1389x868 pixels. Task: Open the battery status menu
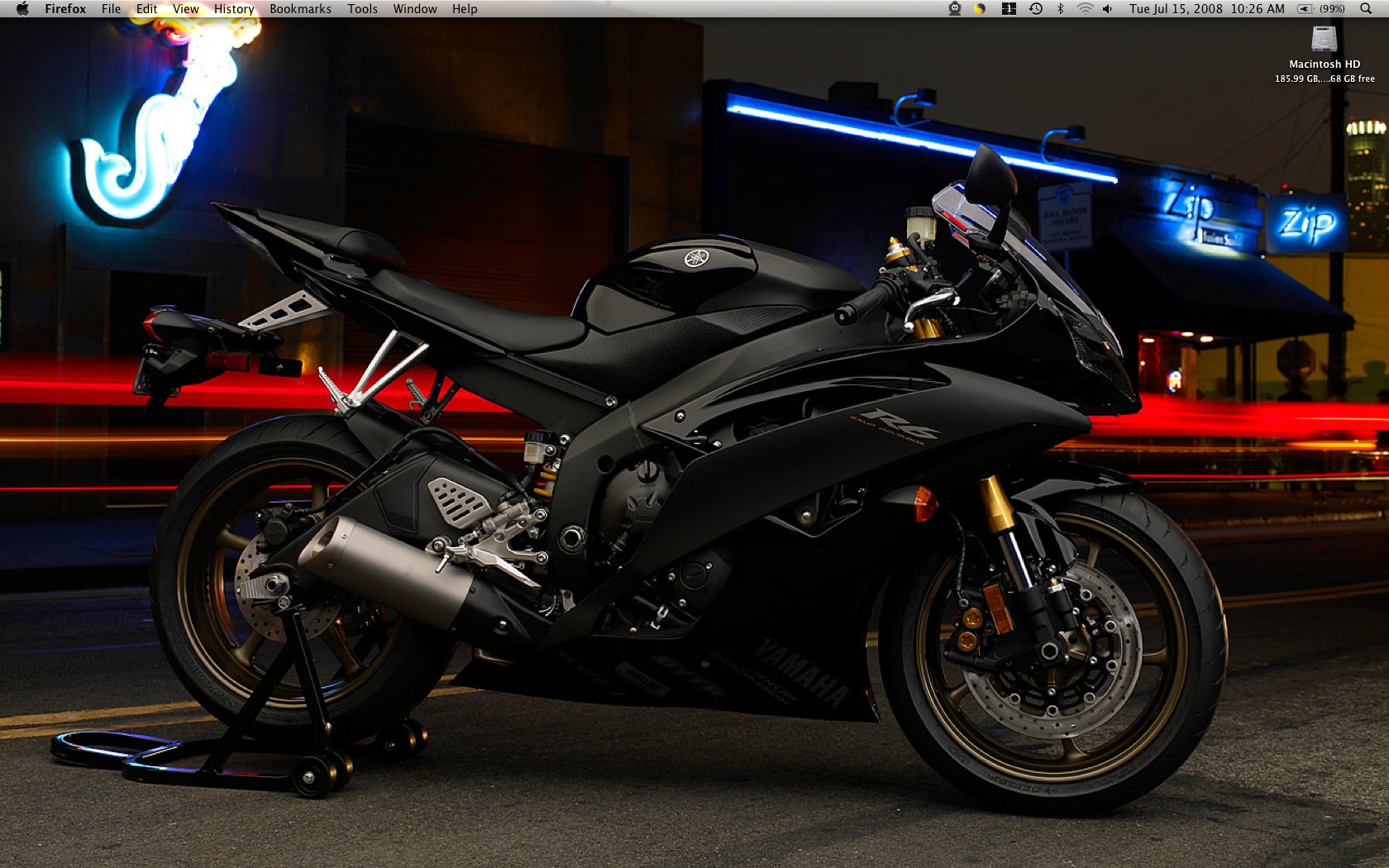1305,9
